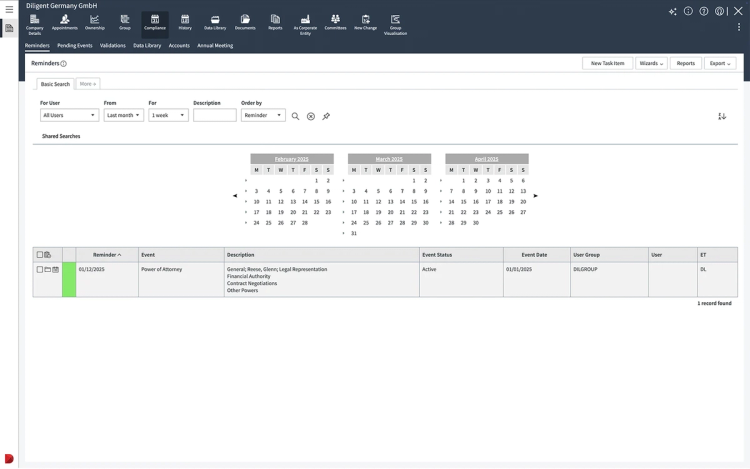Click the New Task Item button

pos(607,63)
